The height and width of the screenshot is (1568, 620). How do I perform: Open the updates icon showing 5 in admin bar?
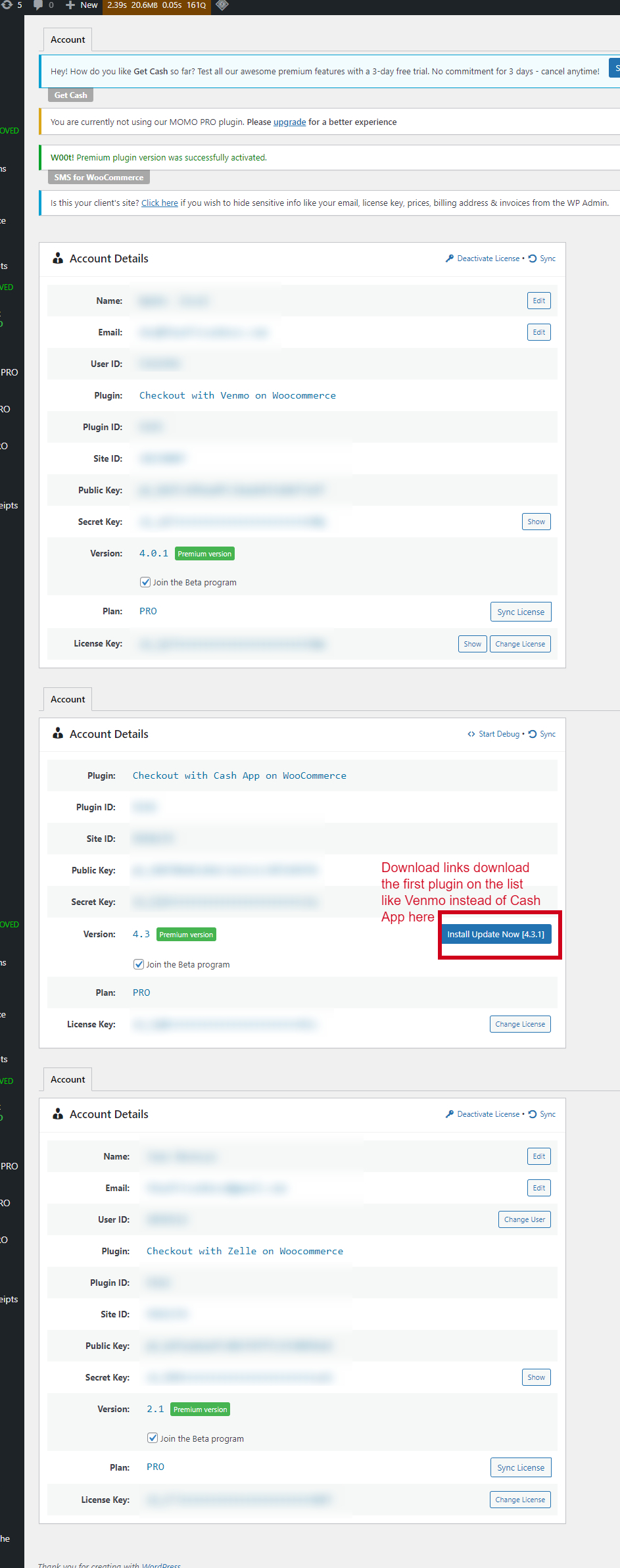pyautogui.click(x=11, y=5)
